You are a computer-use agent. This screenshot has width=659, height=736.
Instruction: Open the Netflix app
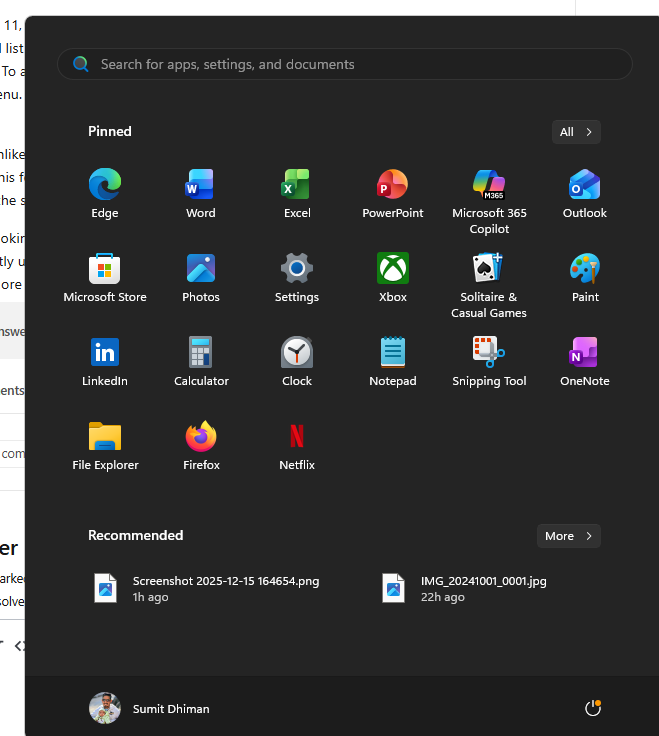point(297,446)
